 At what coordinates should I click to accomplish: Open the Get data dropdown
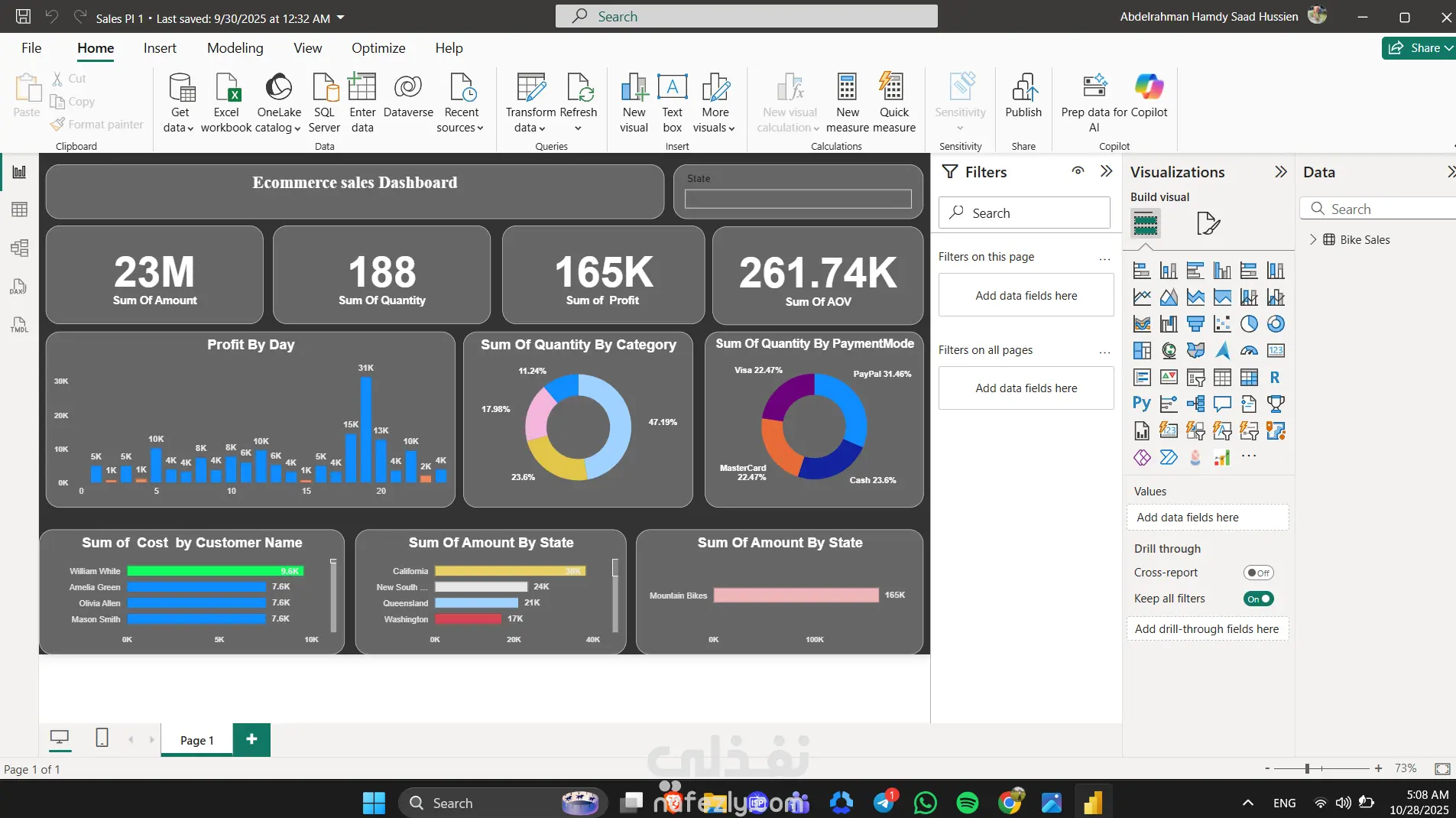pos(180,128)
